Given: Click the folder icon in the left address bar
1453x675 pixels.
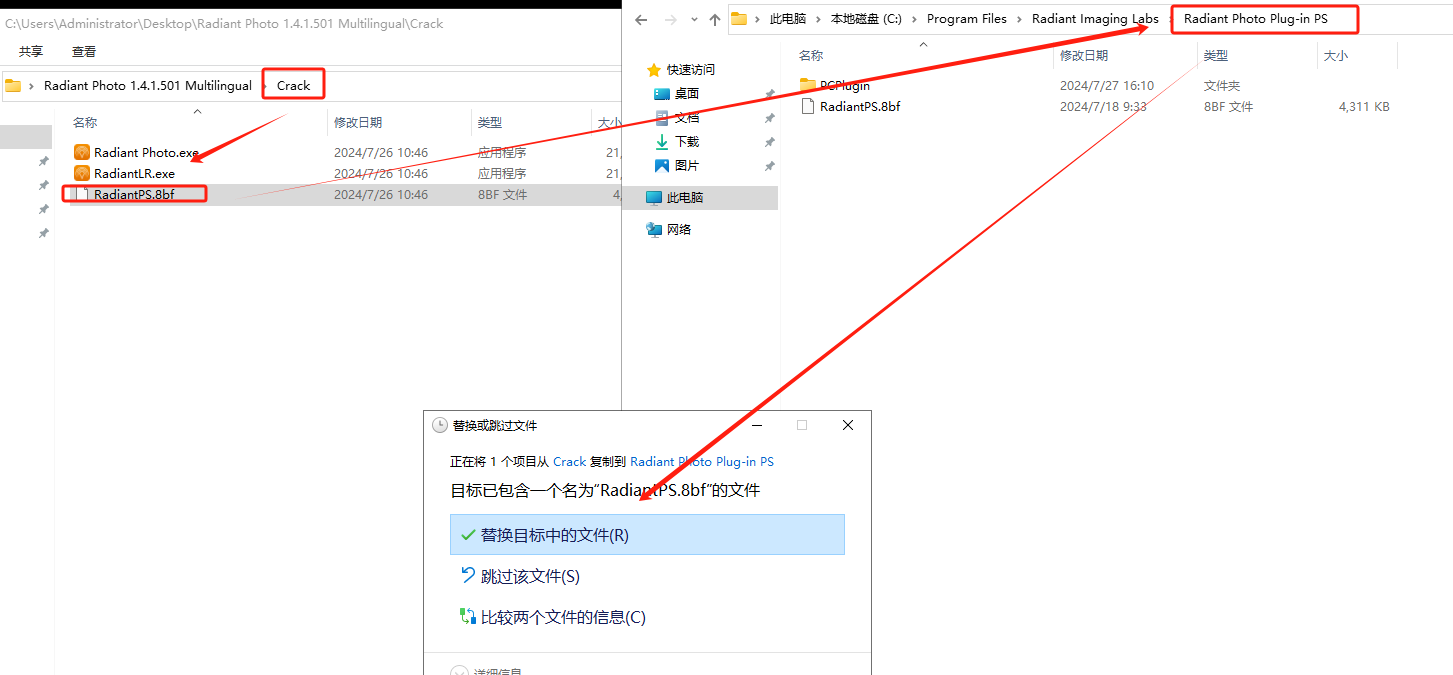Looking at the screenshot, I should 13,86.
